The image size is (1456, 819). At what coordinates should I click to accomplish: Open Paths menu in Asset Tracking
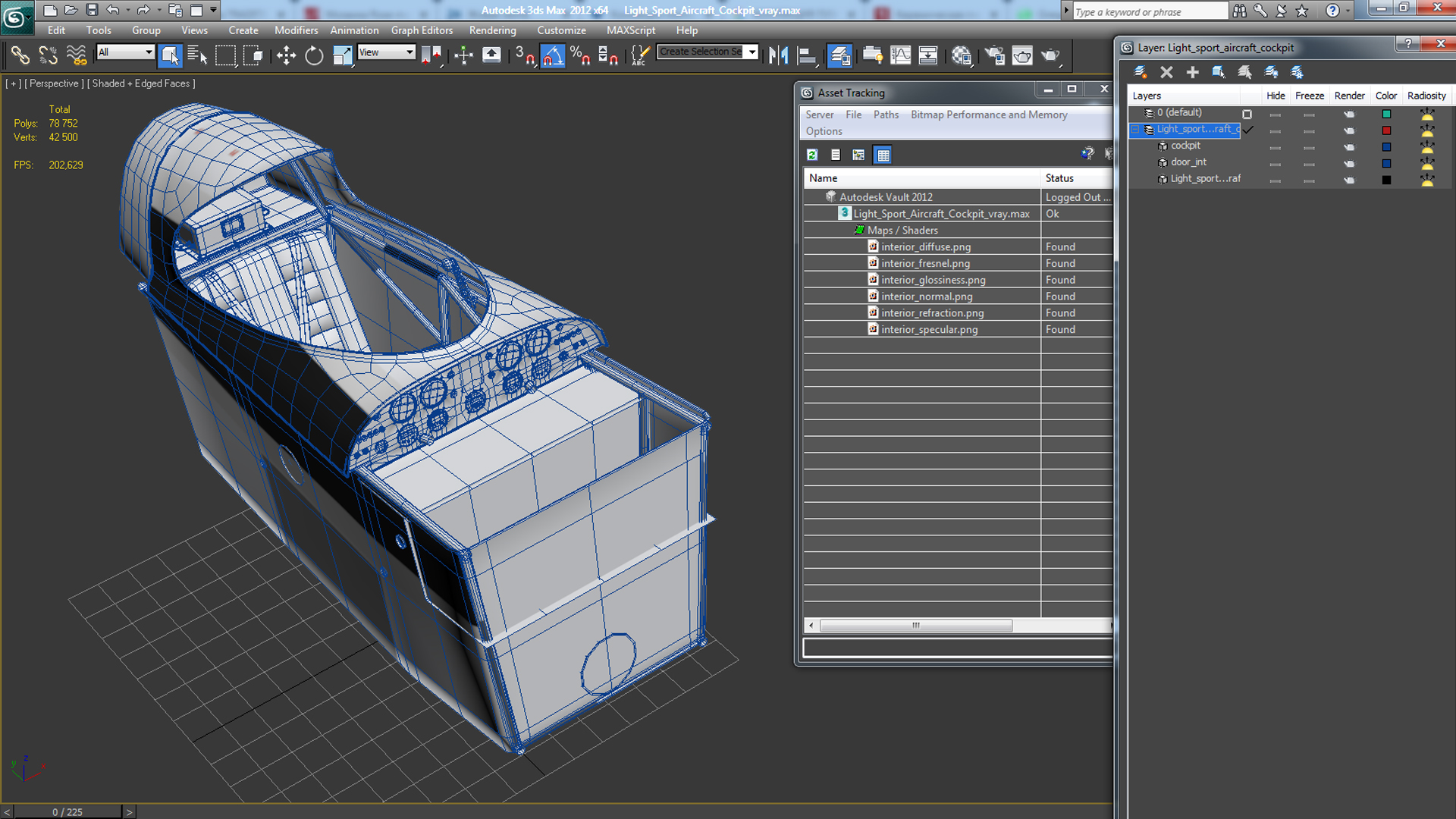click(885, 115)
